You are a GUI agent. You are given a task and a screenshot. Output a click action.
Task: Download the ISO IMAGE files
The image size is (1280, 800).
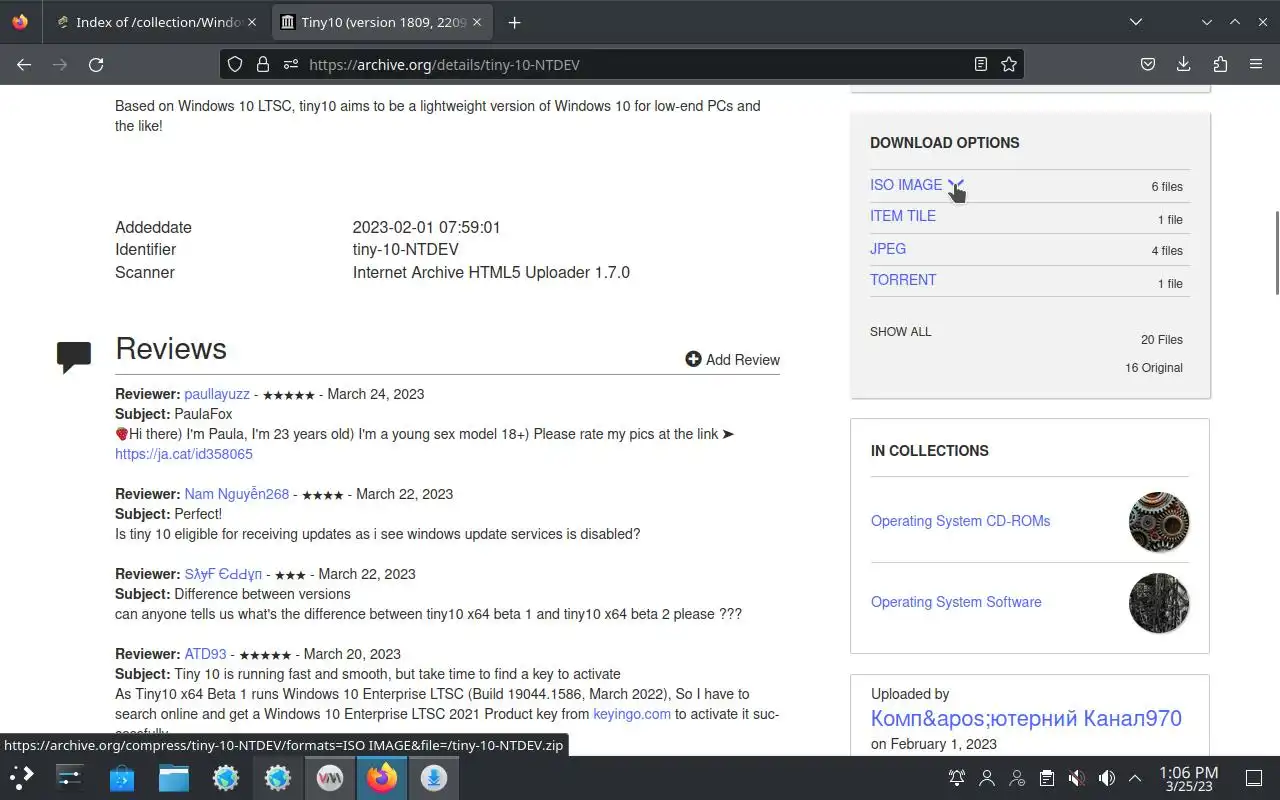[x=906, y=185]
